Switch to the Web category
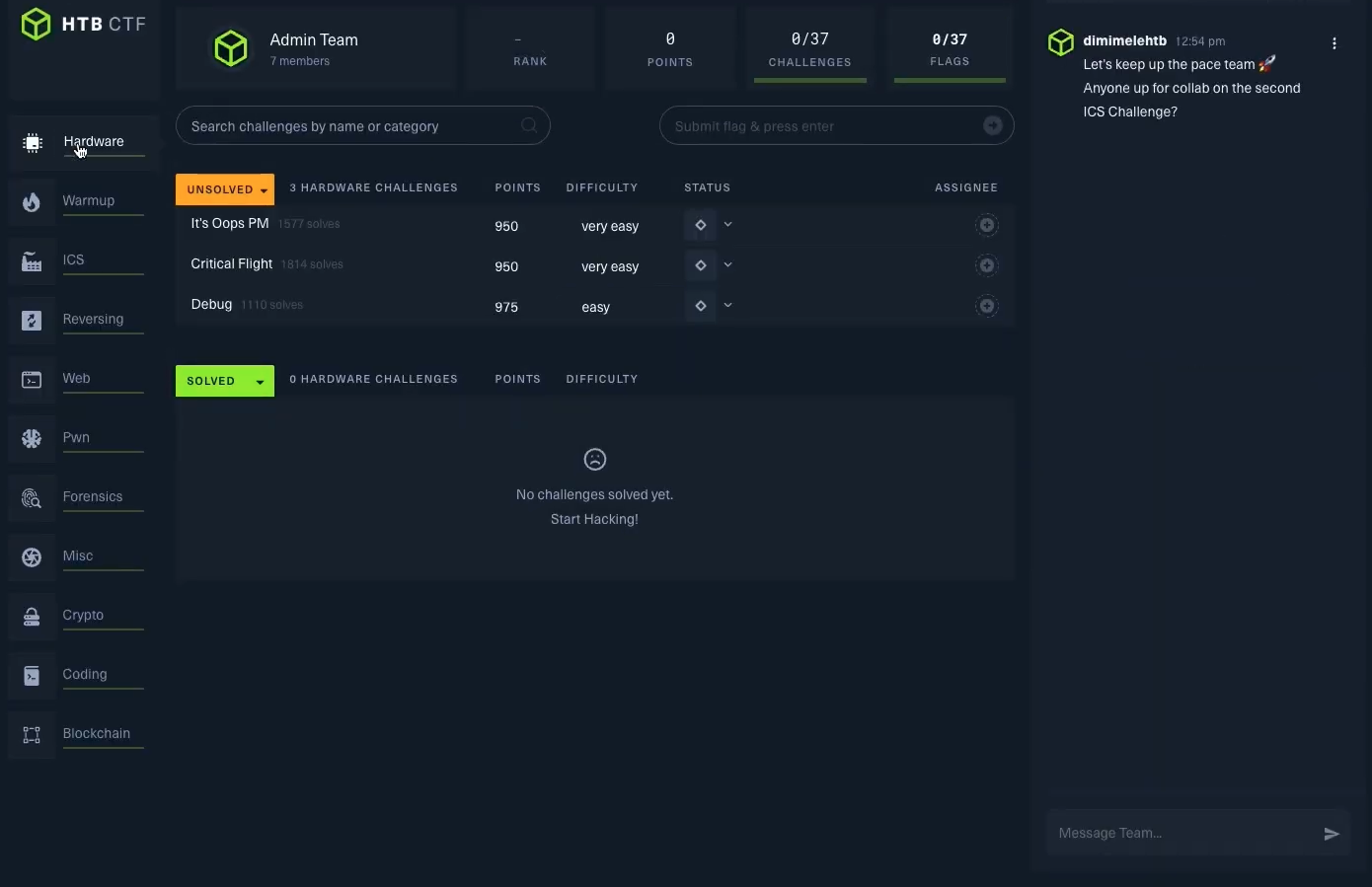The width and height of the screenshot is (1372, 887). pos(84,380)
